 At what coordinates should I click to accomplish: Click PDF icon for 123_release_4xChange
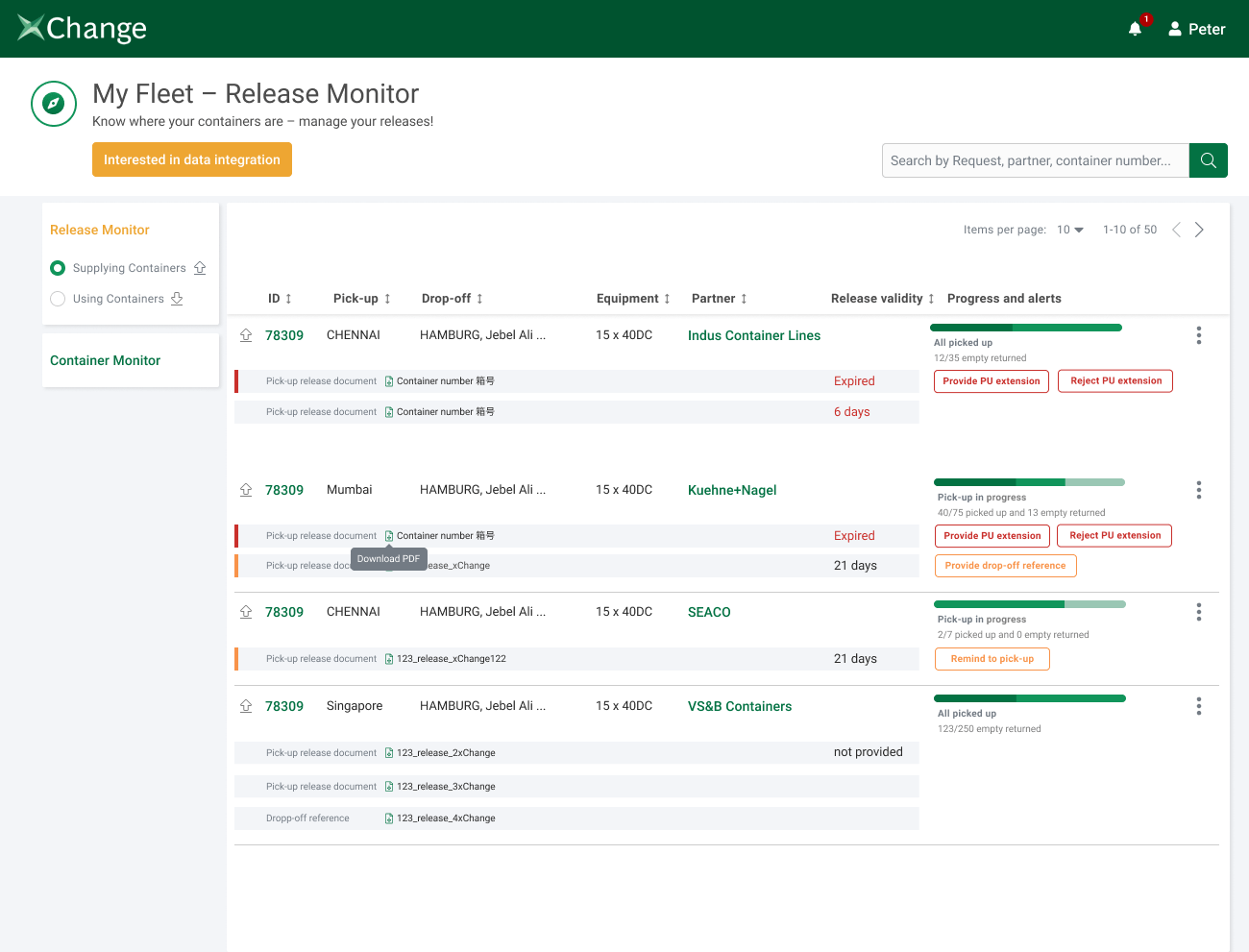coord(389,818)
